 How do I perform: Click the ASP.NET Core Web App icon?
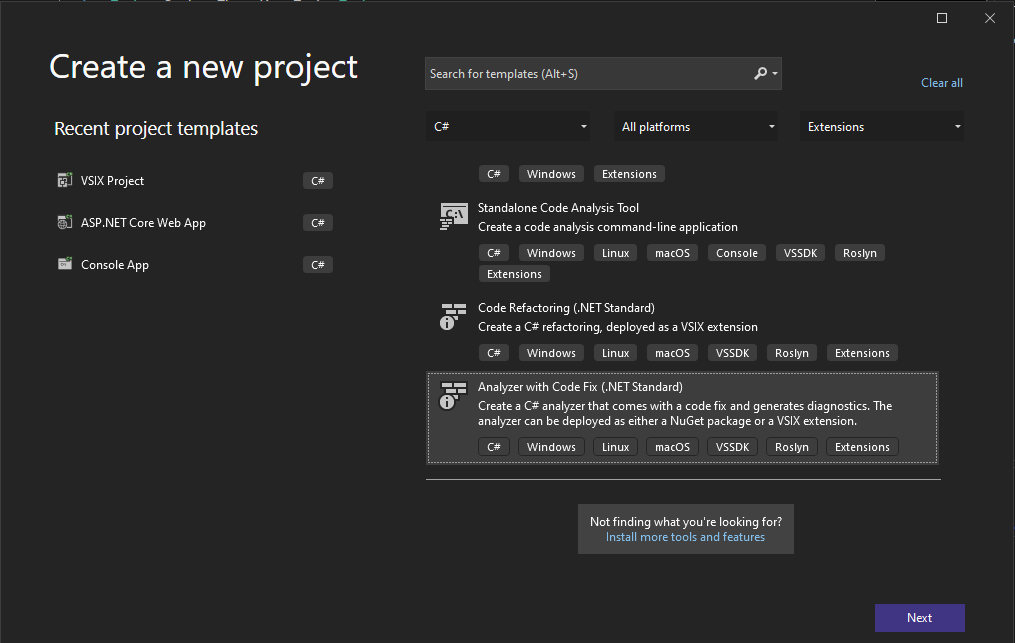[x=65, y=222]
